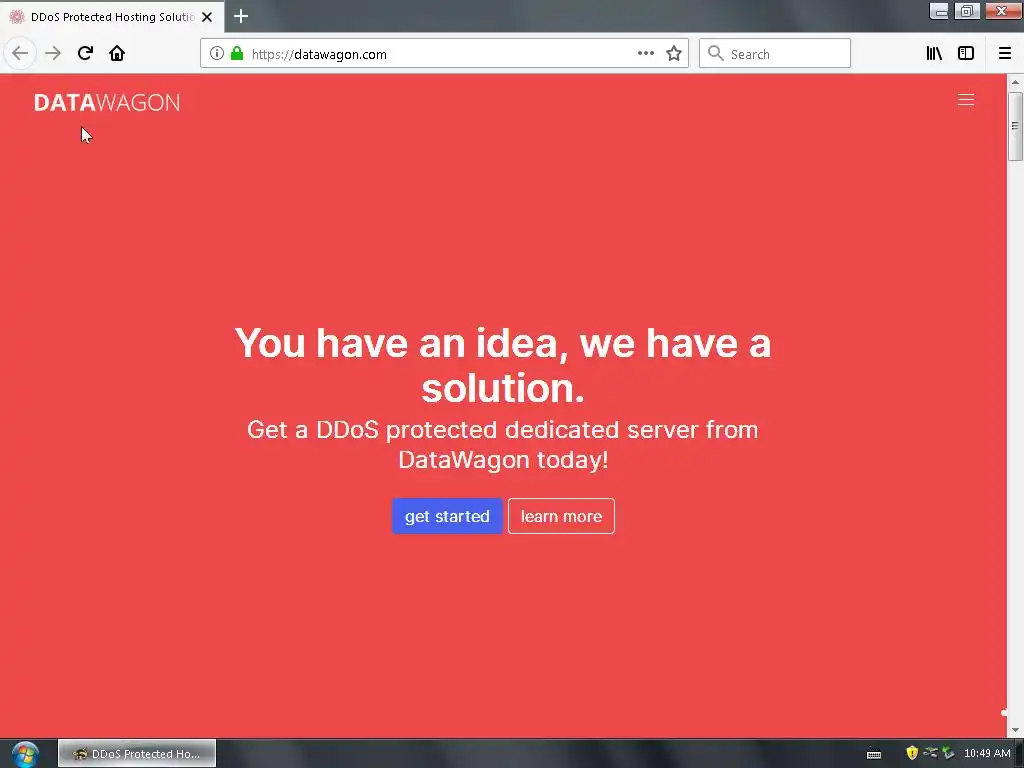Select the DDoS Protected Ho... taskbar button
The height and width of the screenshot is (768, 1024).
coord(136,754)
